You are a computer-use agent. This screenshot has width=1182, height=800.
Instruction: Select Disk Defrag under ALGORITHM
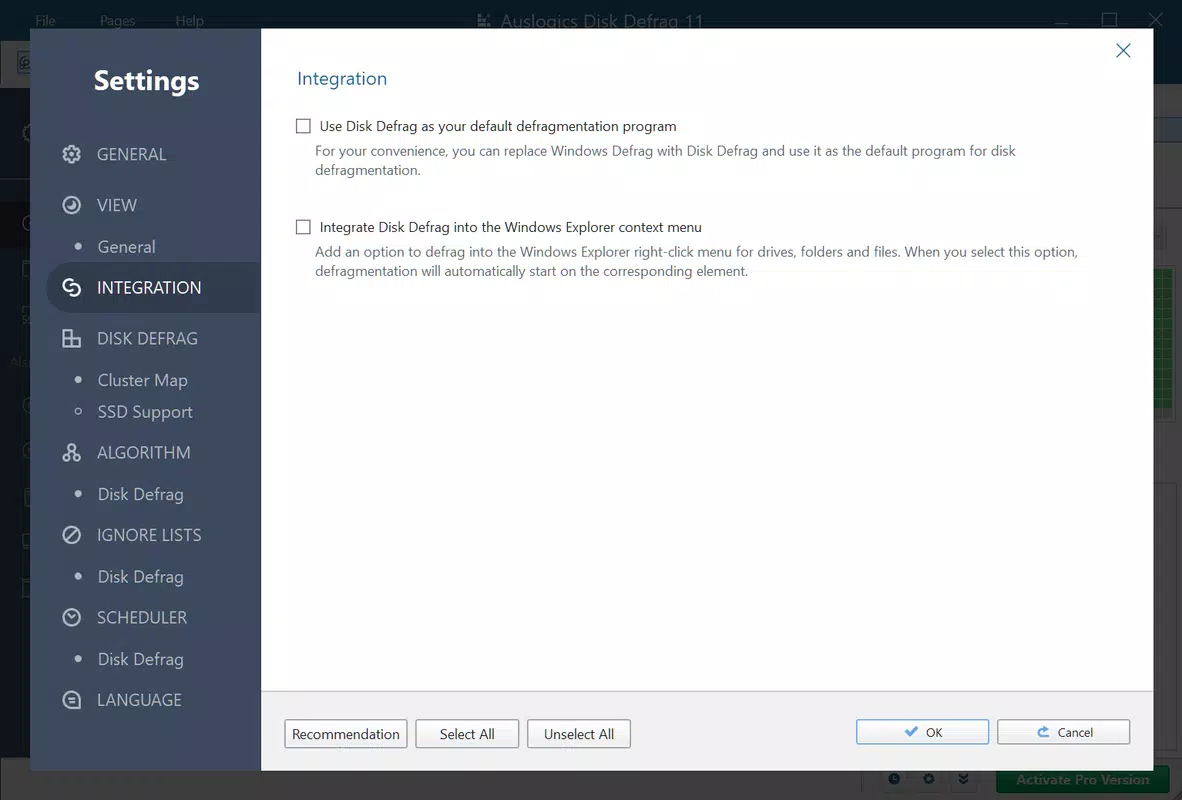[140, 494]
